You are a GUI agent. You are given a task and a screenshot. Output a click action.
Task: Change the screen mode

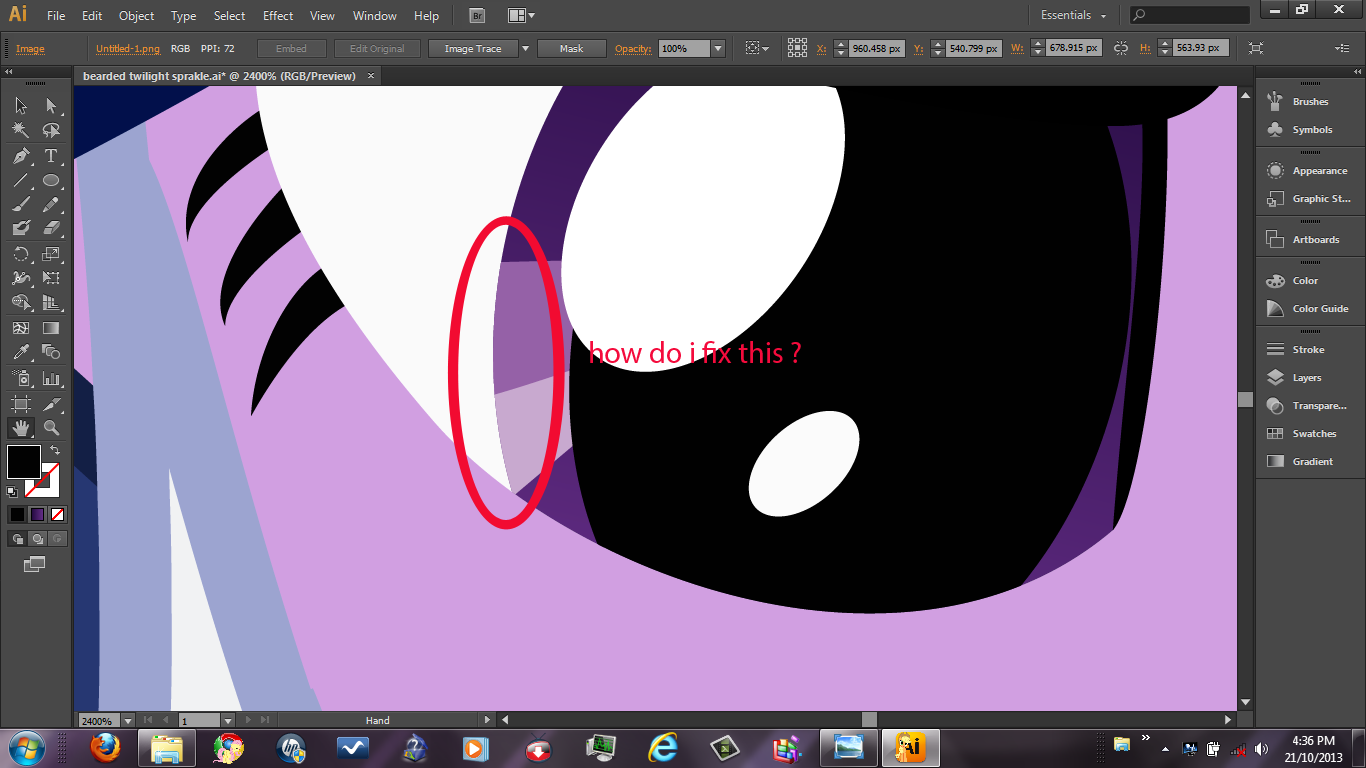click(35, 564)
